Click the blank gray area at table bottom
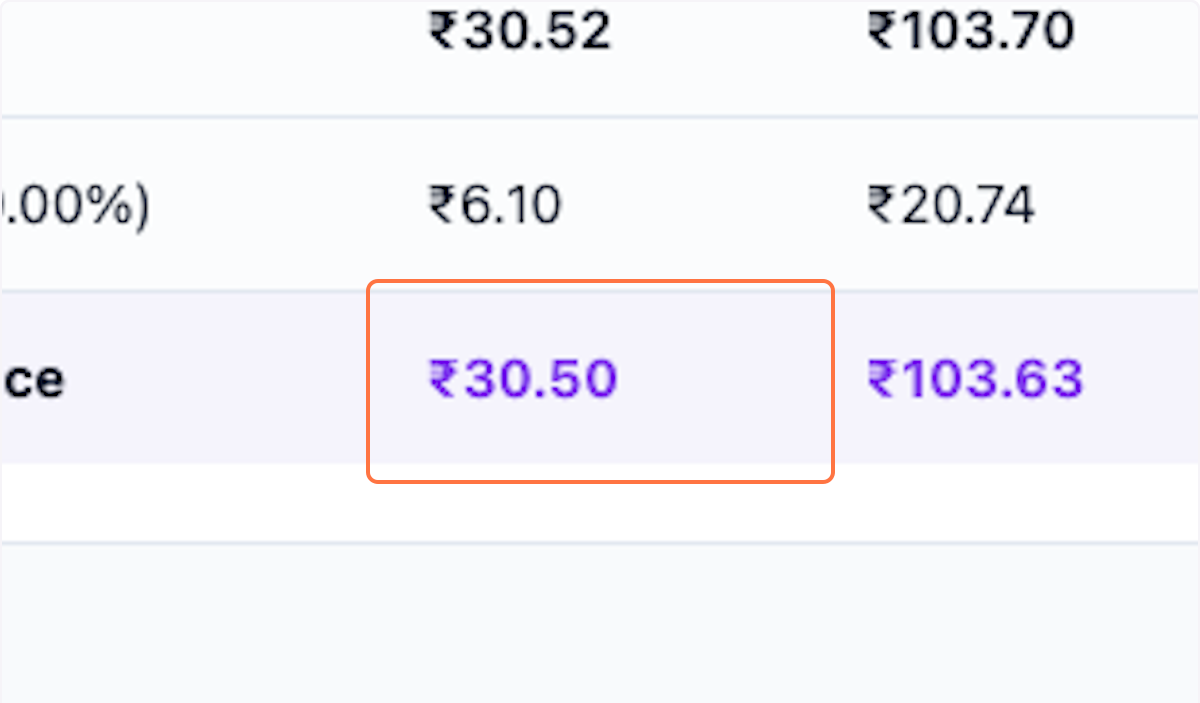The image size is (1200, 703). [x=600, y=622]
